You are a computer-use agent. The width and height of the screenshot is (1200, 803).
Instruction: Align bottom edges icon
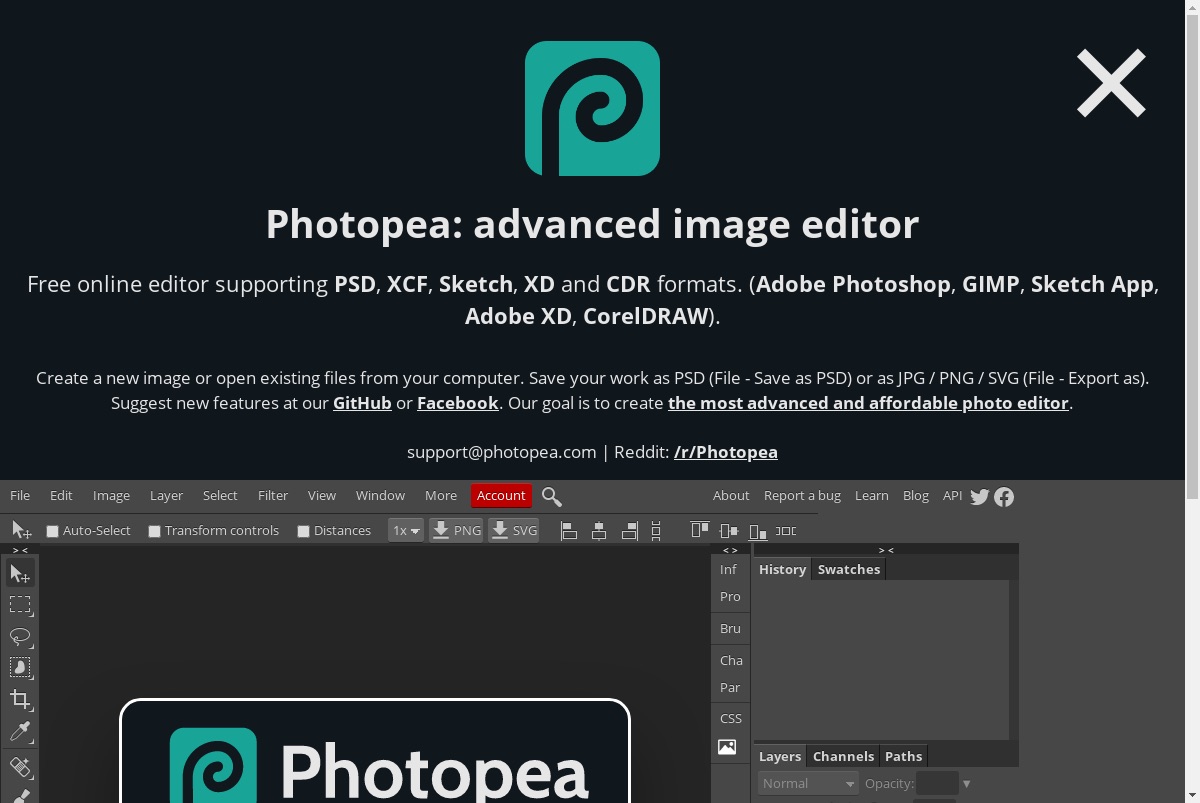pos(758,531)
